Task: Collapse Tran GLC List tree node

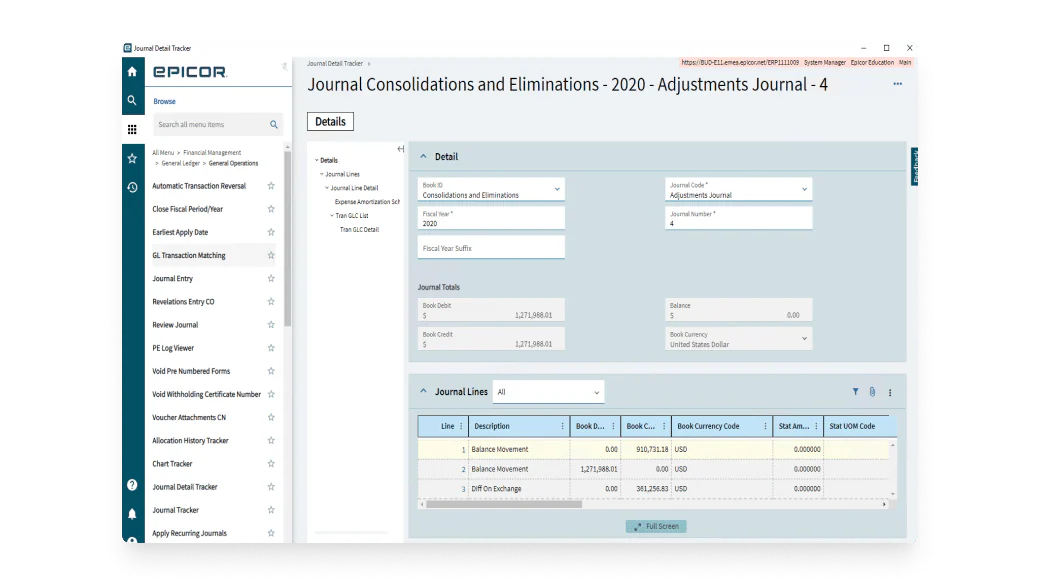Action: [332, 216]
